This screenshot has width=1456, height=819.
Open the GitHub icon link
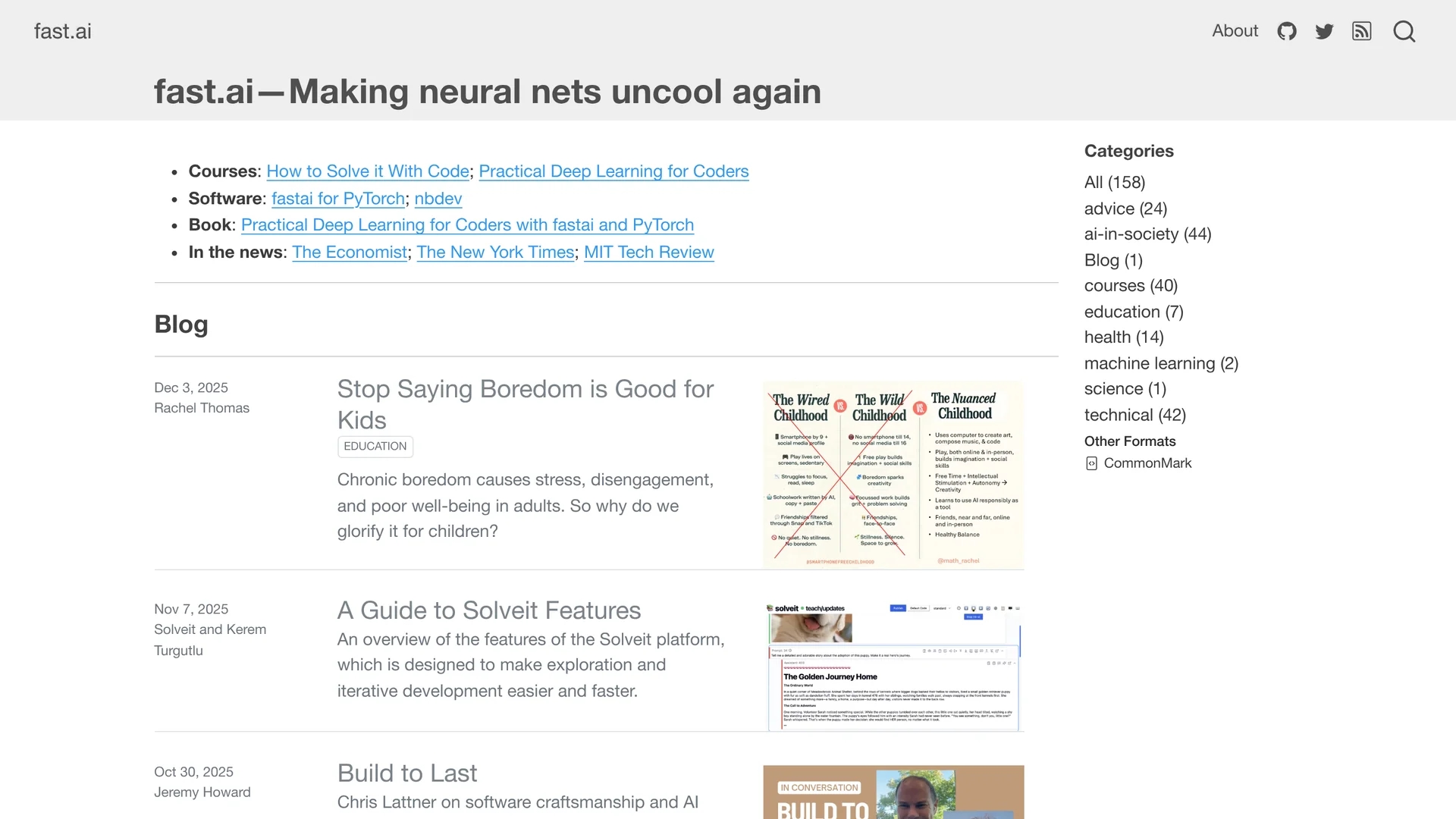(x=1287, y=31)
